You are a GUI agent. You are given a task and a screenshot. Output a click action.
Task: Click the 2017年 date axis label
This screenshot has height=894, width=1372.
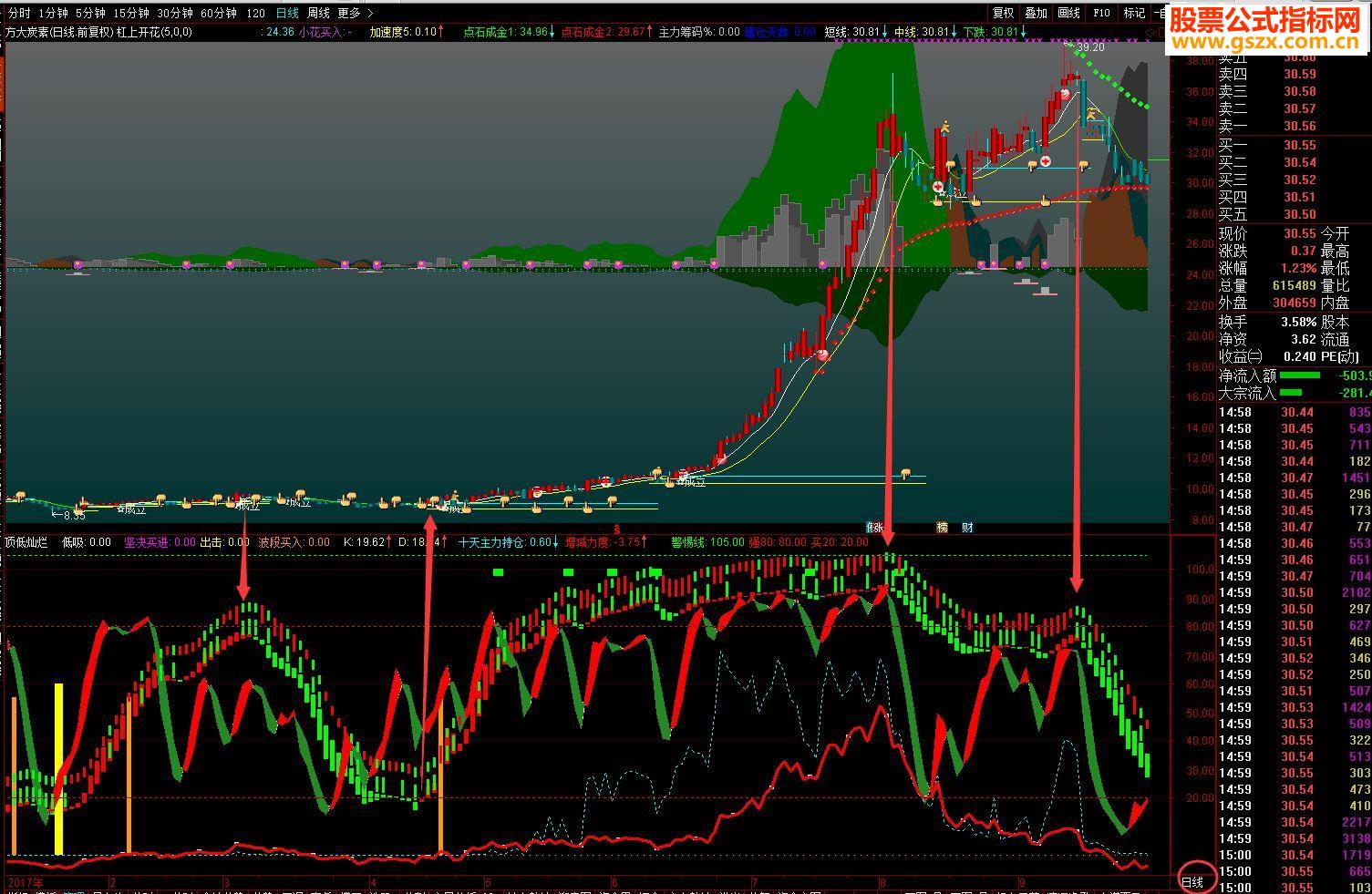25,883
